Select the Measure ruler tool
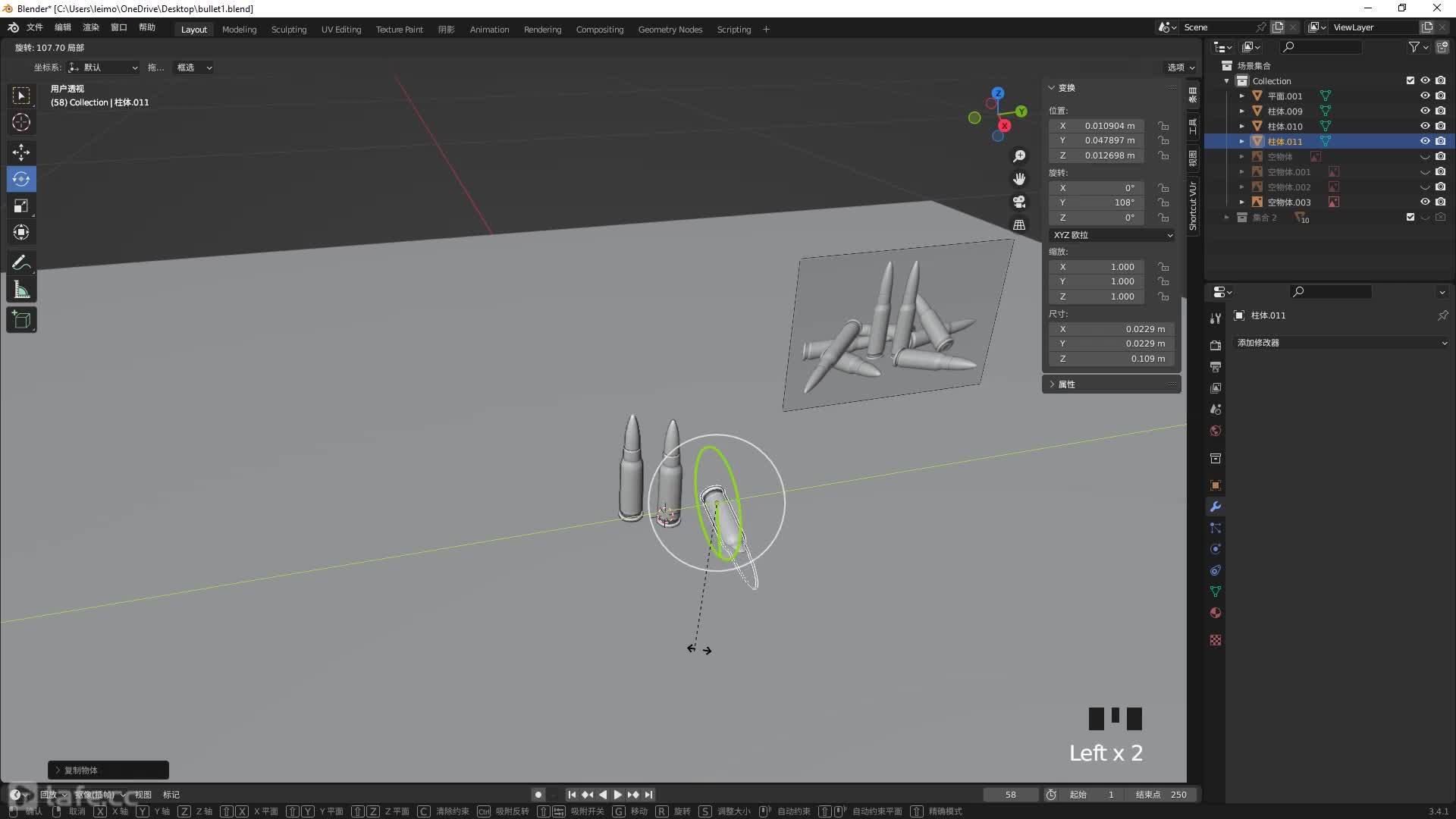The height and width of the screenshot is (819, 1456). (x=21, y=290)
